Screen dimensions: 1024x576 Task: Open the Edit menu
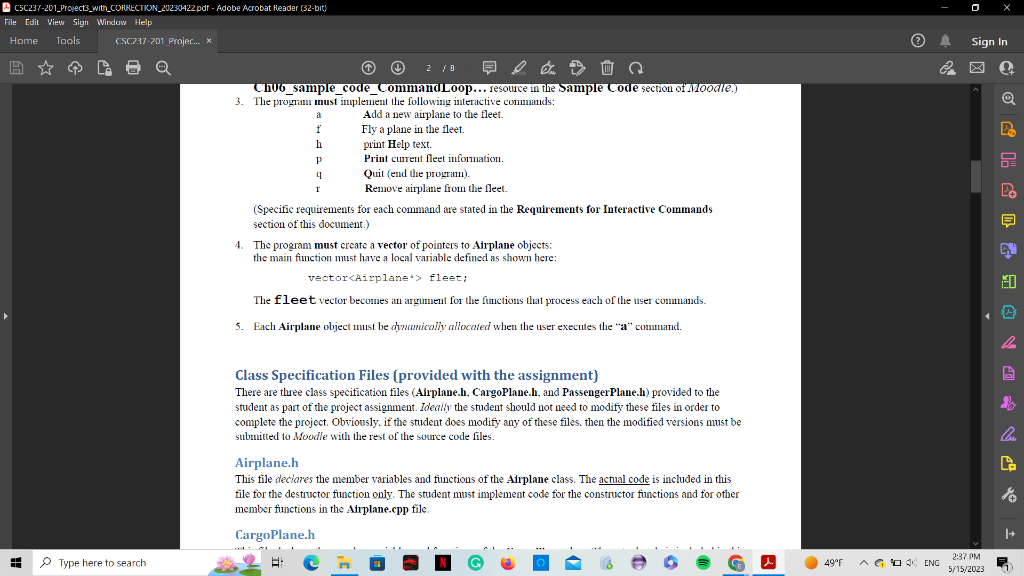(x=32, y=22)
